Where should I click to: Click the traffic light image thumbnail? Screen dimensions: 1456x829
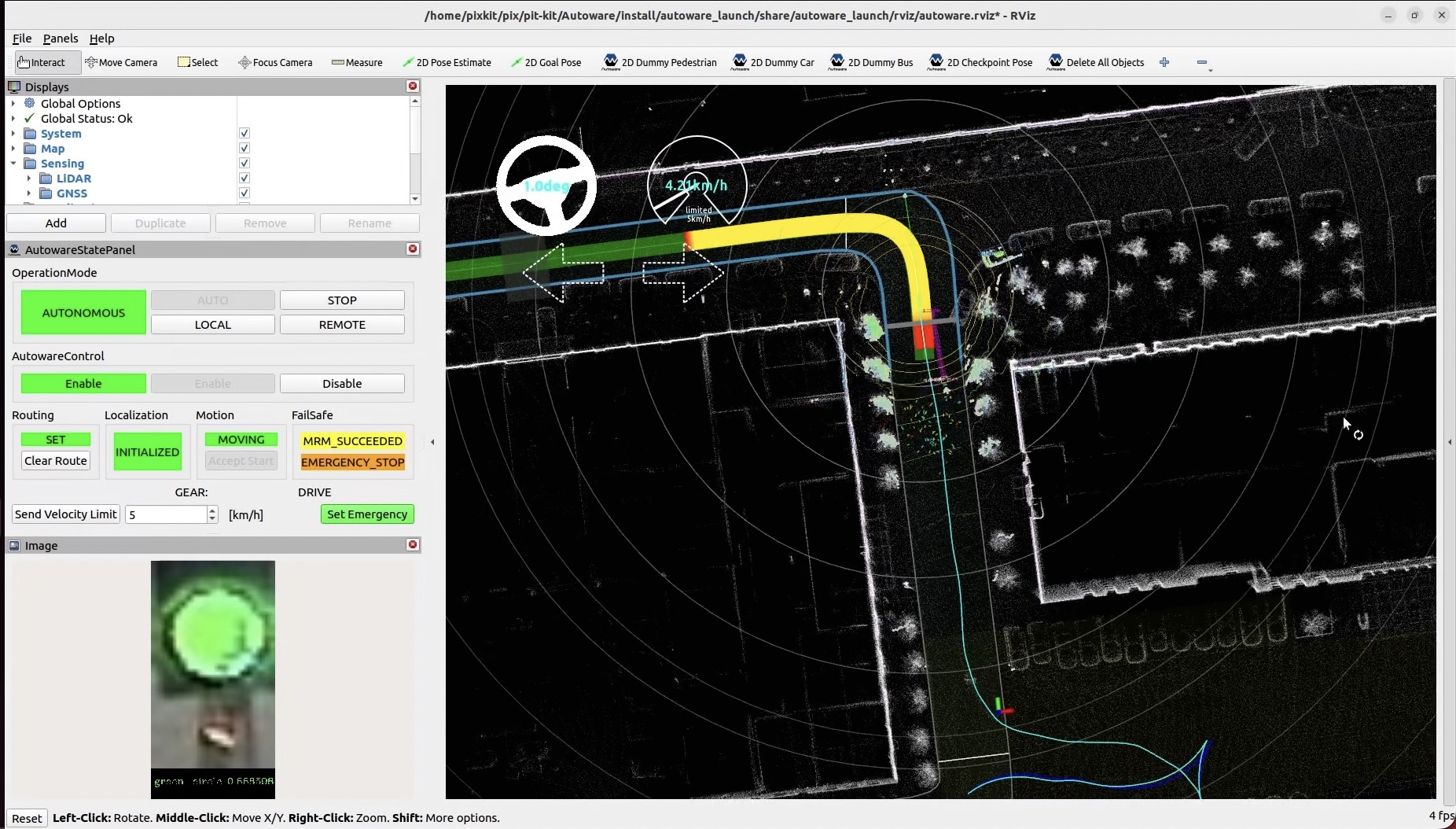point(213,680)
